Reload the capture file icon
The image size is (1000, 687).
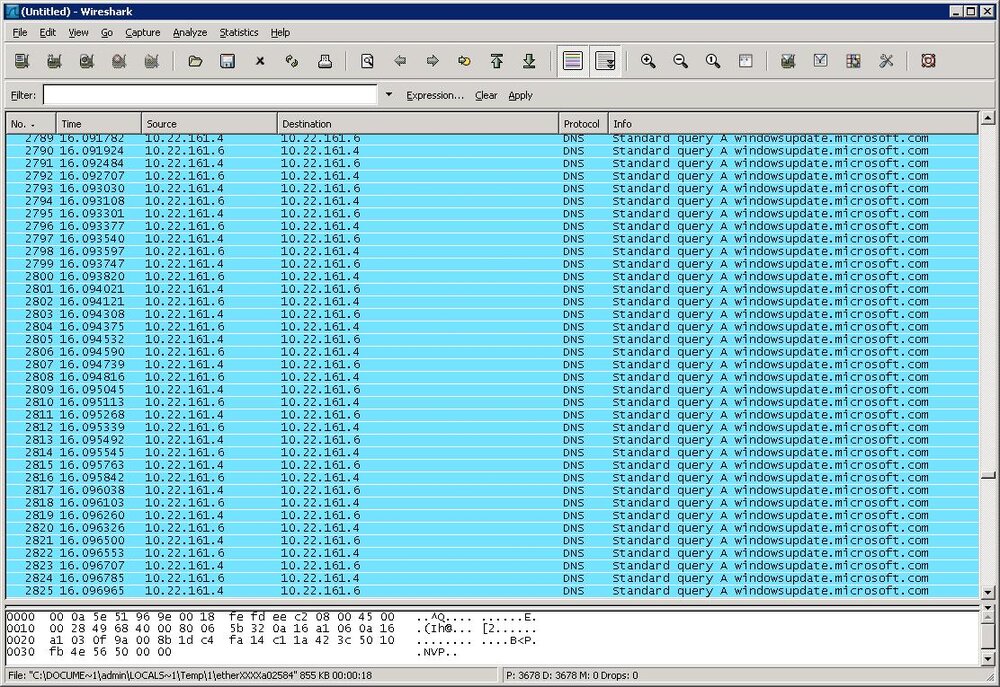[292, 61]
